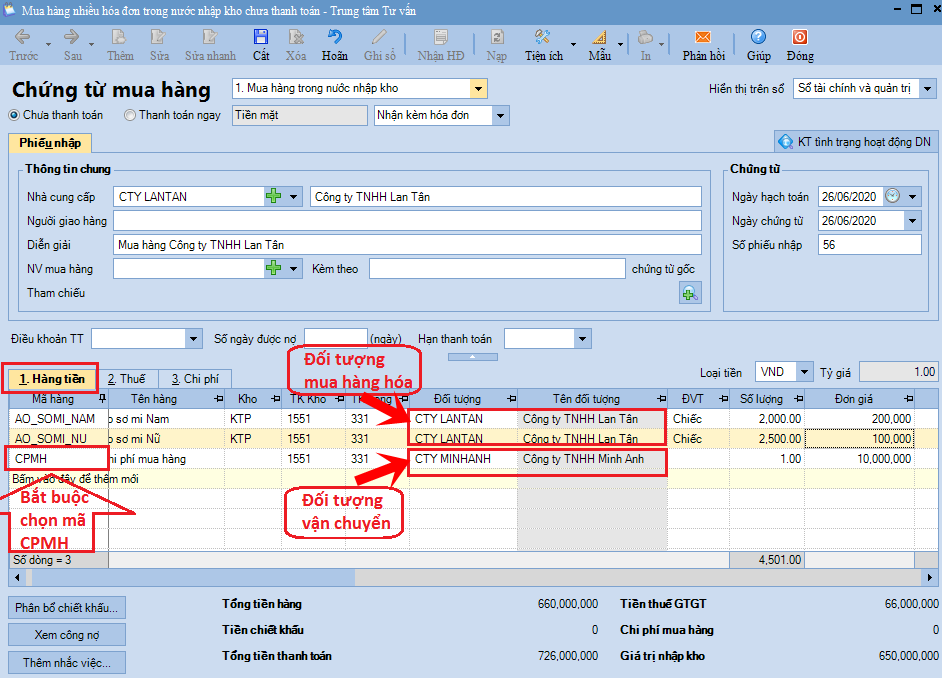Click the Tham chiếu add reference icon
This screenshot has width=942, height=678.
point(690,293)
